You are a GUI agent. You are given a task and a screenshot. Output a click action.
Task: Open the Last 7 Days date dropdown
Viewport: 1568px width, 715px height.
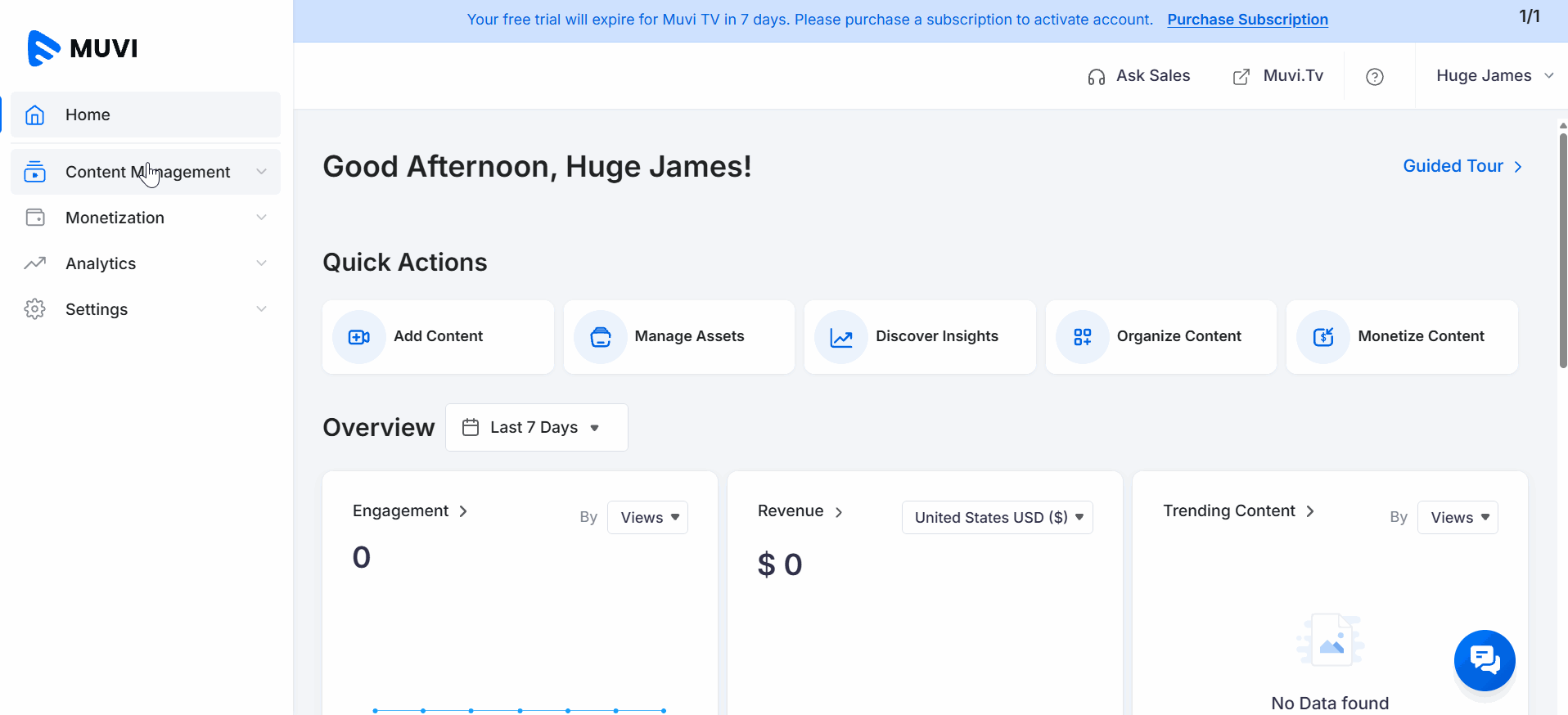(536, 427)
